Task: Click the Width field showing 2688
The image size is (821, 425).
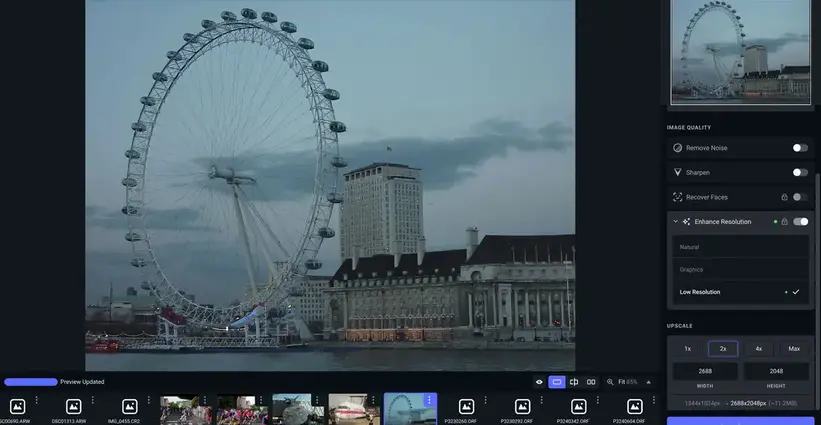Action: click(705, 371)
